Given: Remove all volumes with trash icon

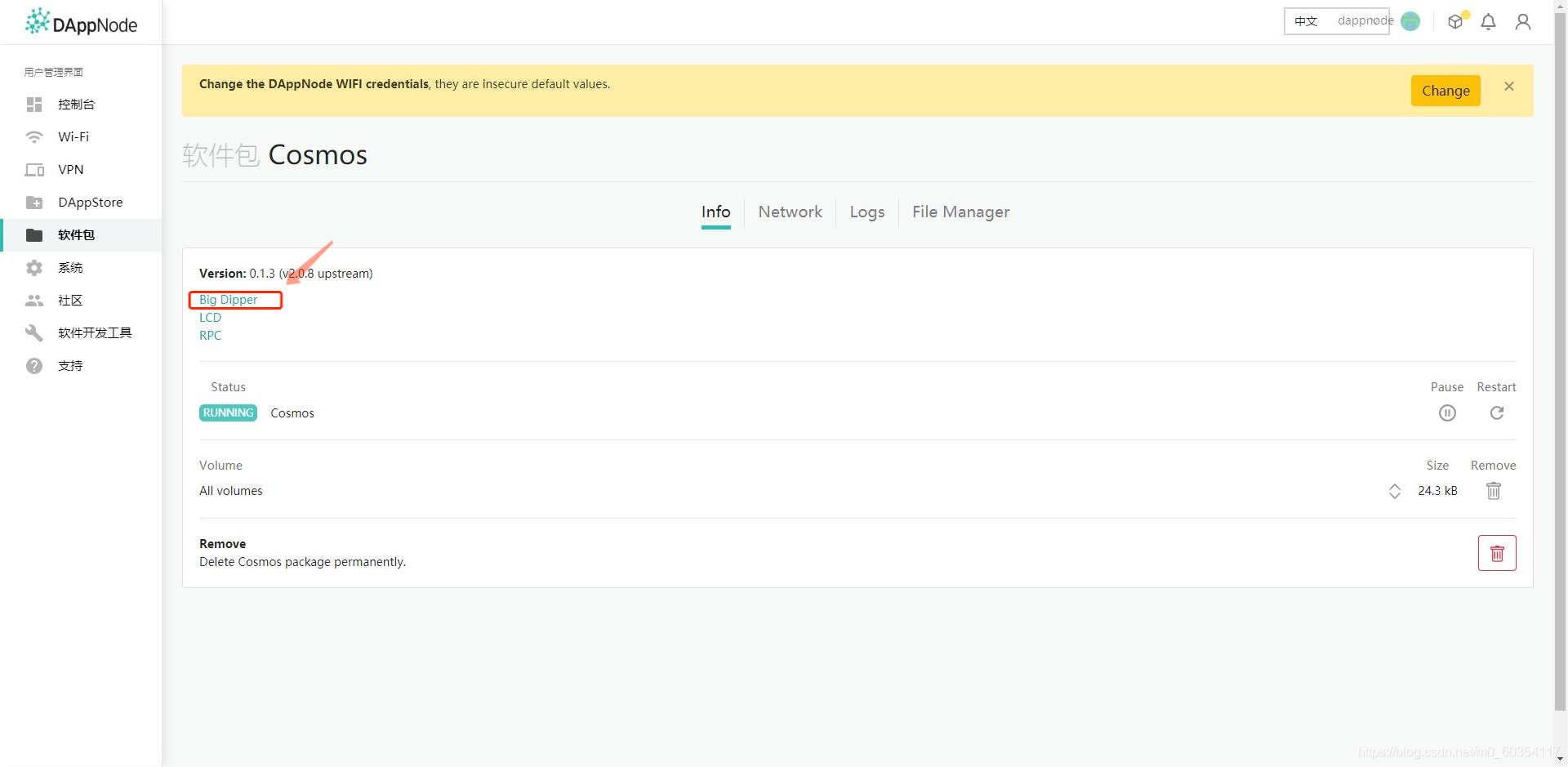Looking at the screenshot, I should (1494, 491).
